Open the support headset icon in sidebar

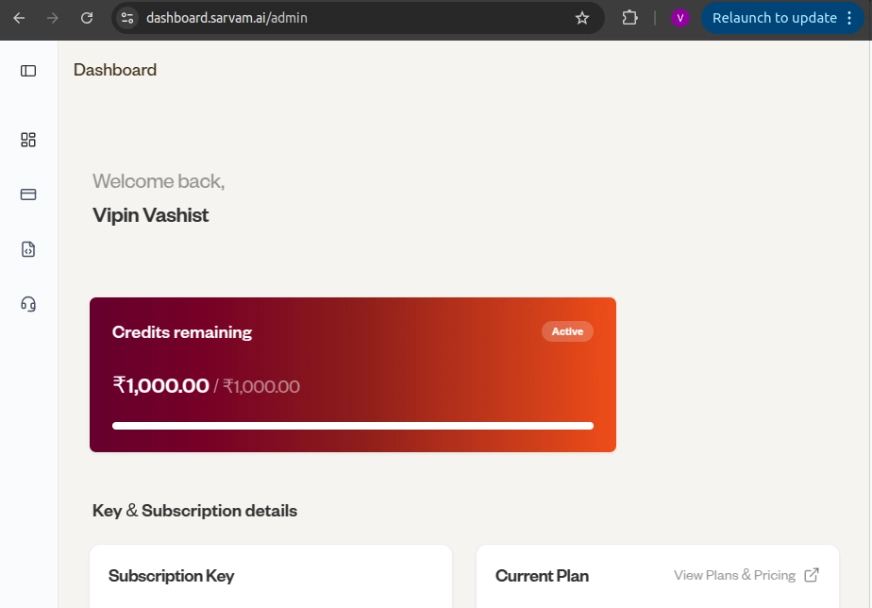28,304
